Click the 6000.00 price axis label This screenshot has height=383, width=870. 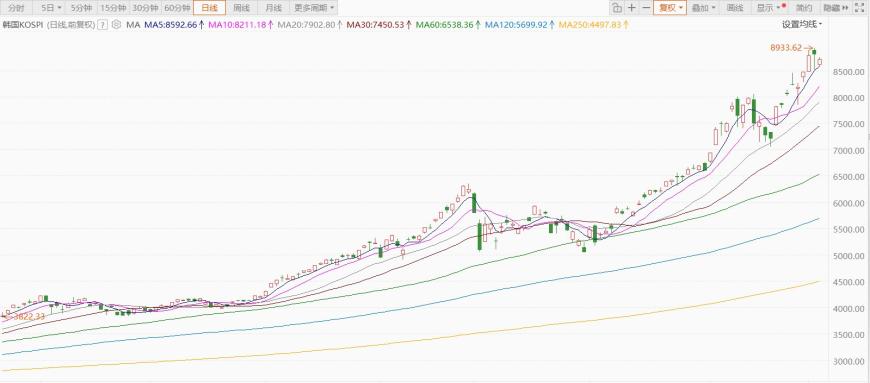coord(849,204)
